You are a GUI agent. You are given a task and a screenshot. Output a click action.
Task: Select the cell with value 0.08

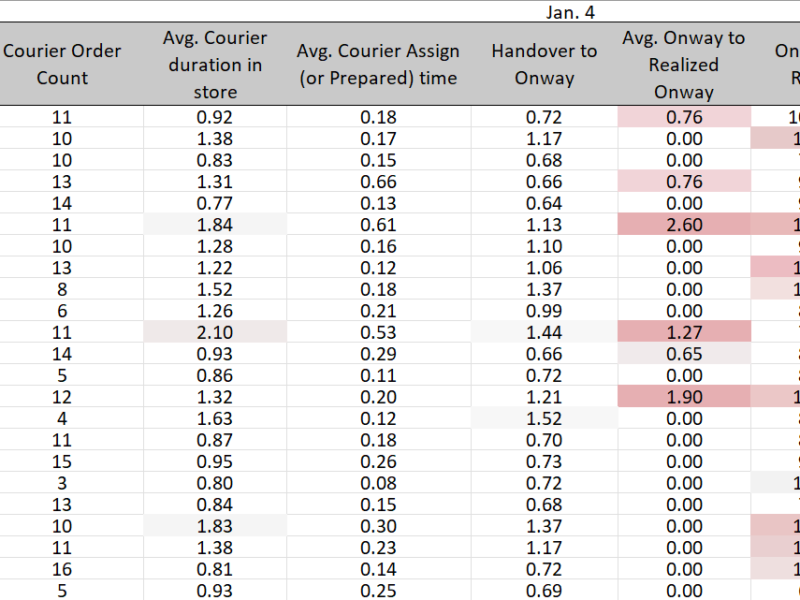(x=378, y=483)
